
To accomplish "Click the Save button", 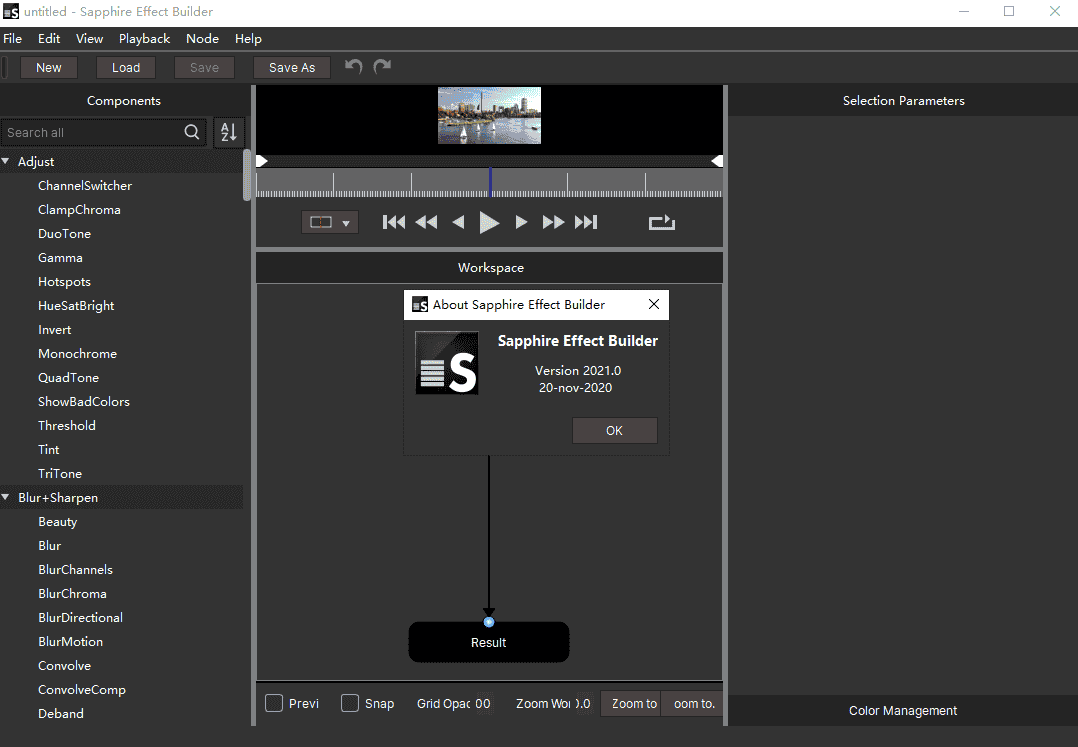I will point(204,67).
